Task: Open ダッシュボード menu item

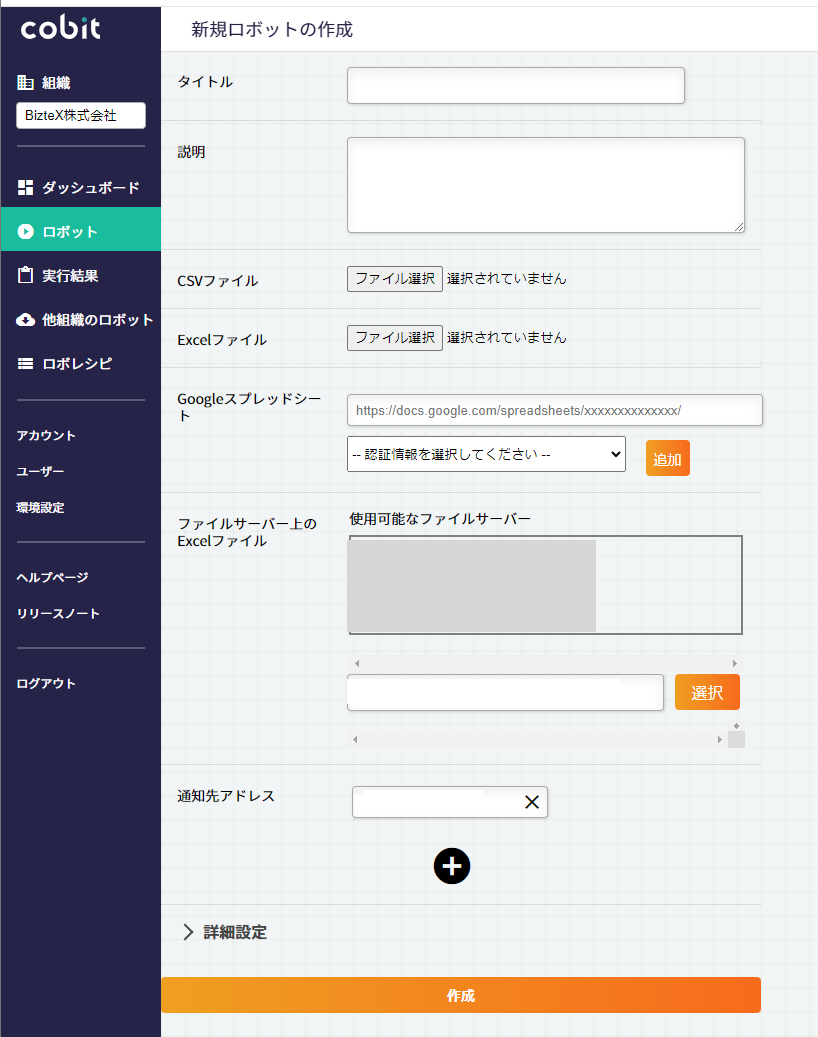Action: 81,188
